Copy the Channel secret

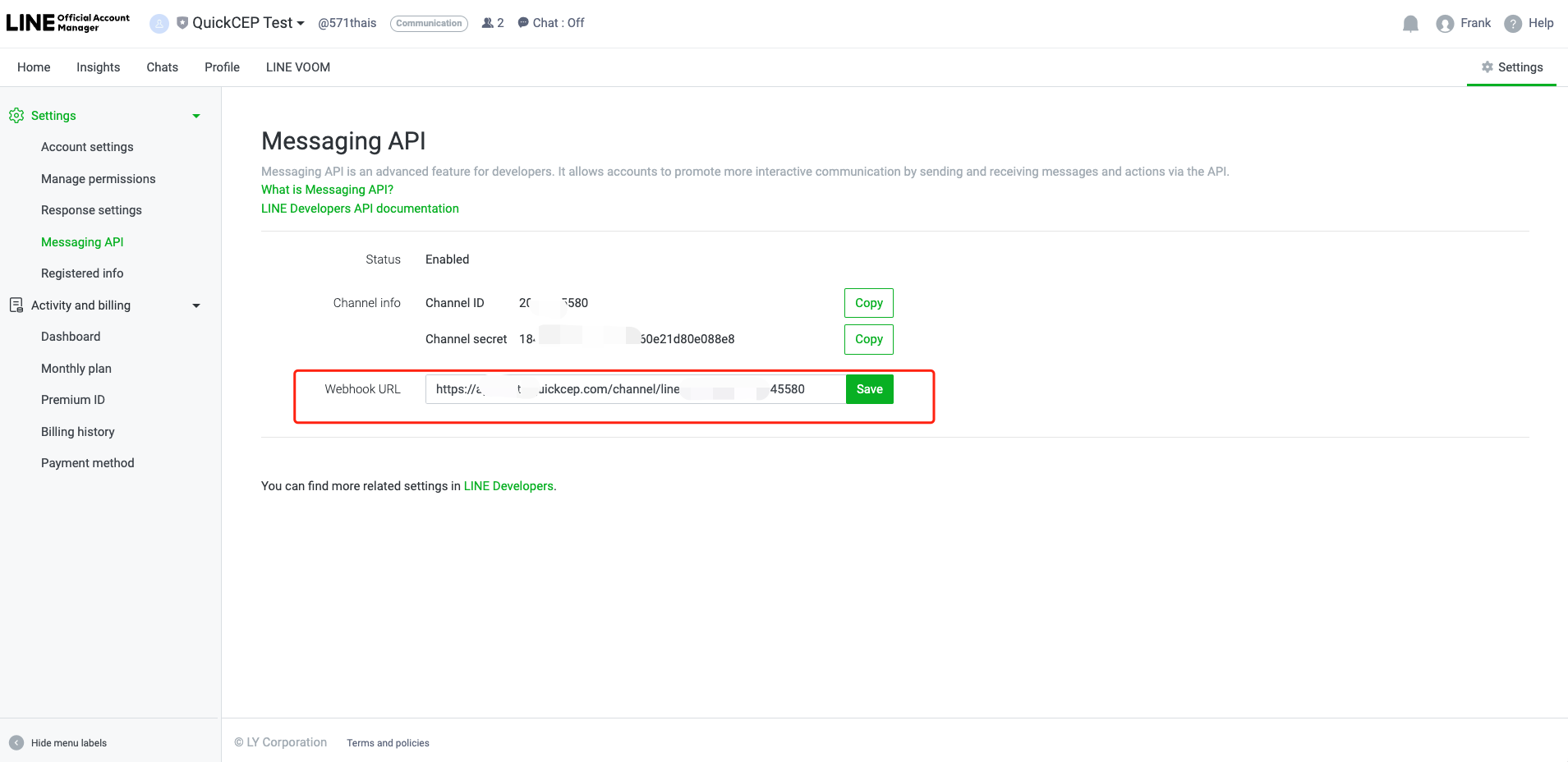point(869,339)
